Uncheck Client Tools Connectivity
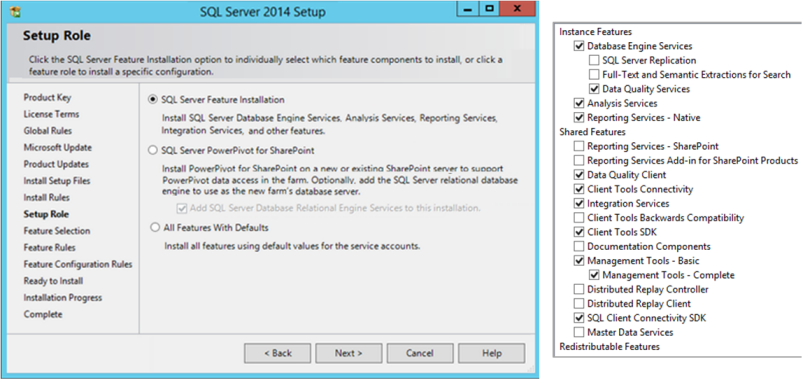 point(579,189)
